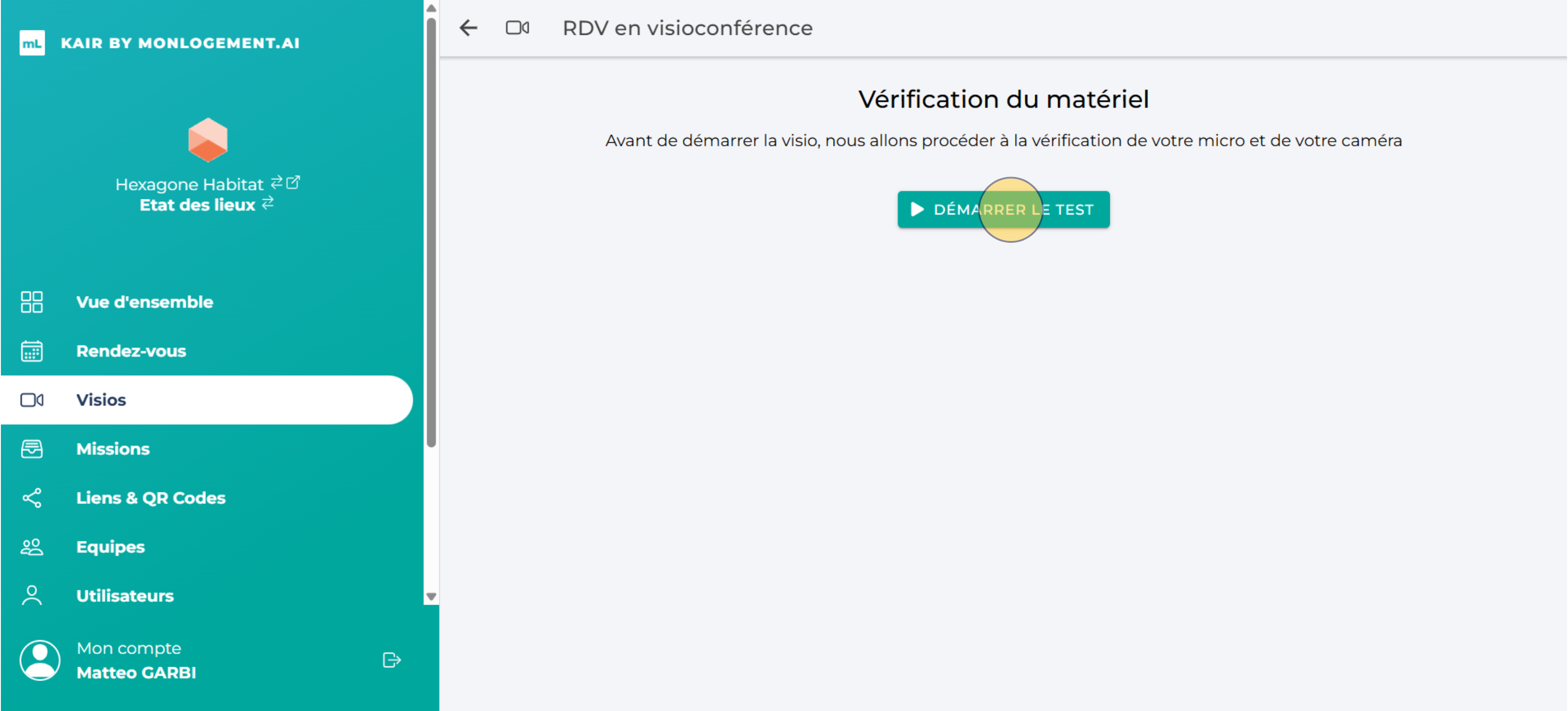Switch to the Visios section

click(101, 400)
